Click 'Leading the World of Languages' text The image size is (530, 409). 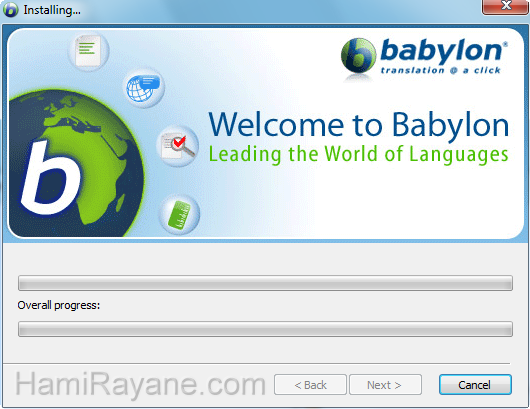tap(359, 154)
